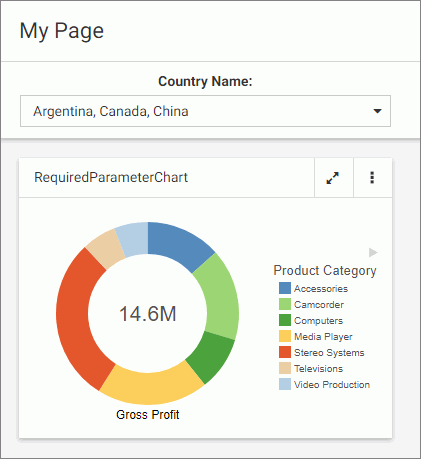Expand the legend with the gray arrow

(373, 252)
